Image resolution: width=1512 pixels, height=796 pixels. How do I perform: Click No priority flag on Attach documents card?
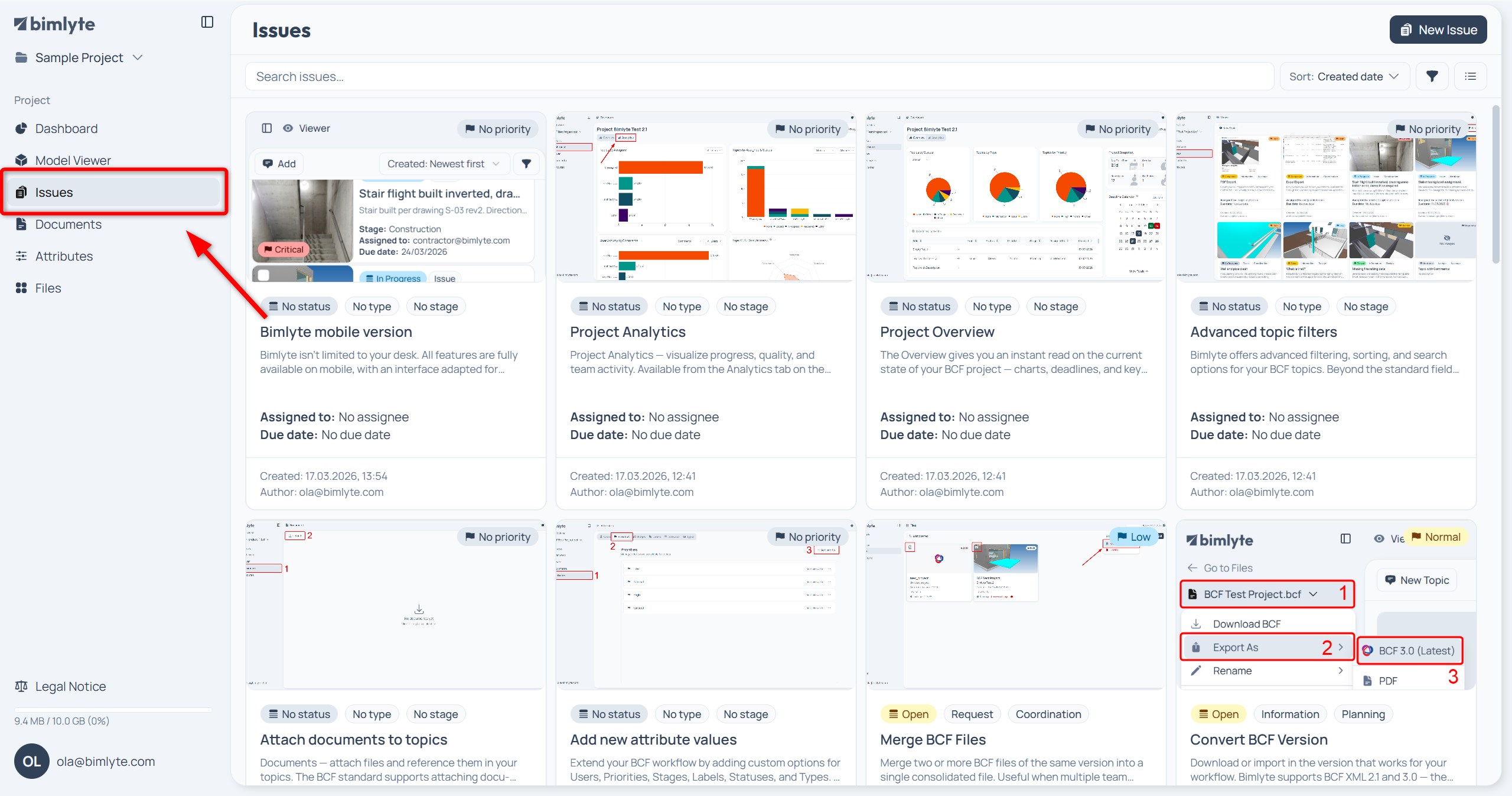(x=498, y=537)
